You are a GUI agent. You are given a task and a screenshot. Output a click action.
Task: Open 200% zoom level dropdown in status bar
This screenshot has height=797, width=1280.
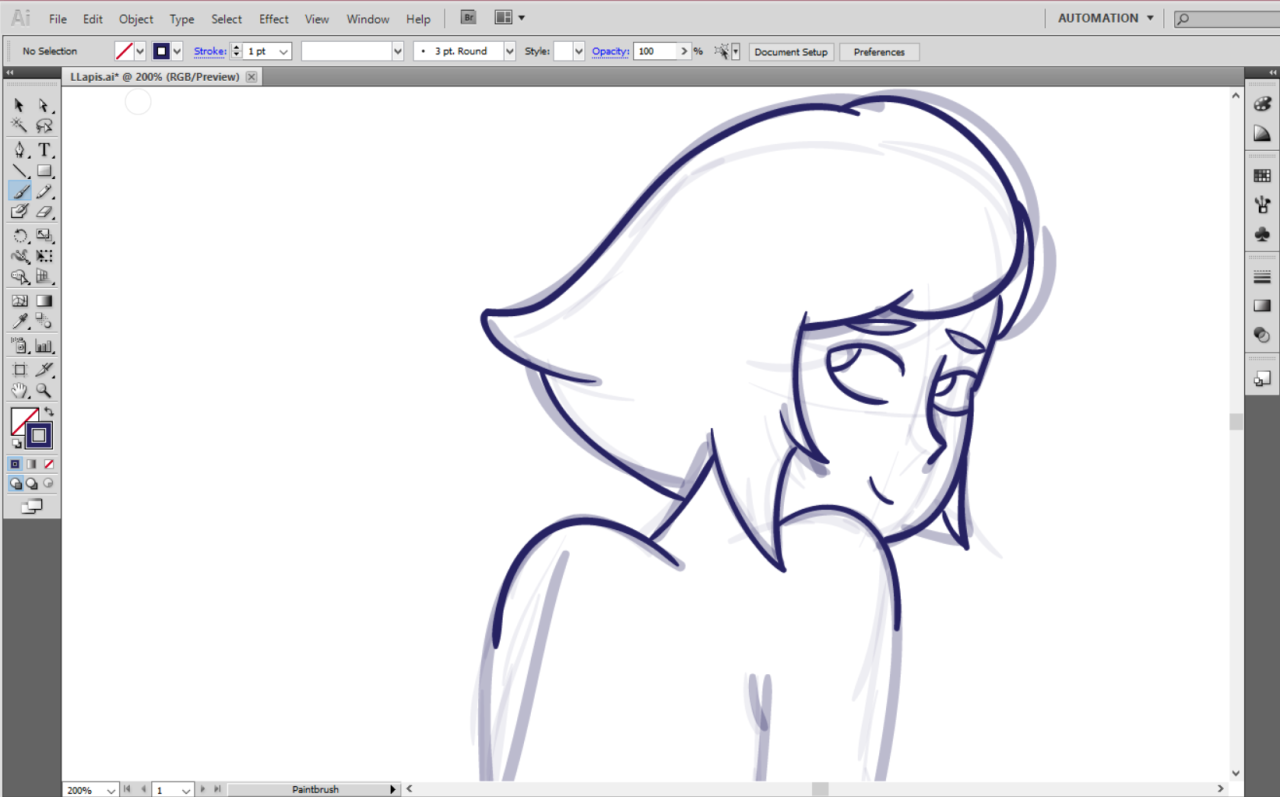coord(110,790)
